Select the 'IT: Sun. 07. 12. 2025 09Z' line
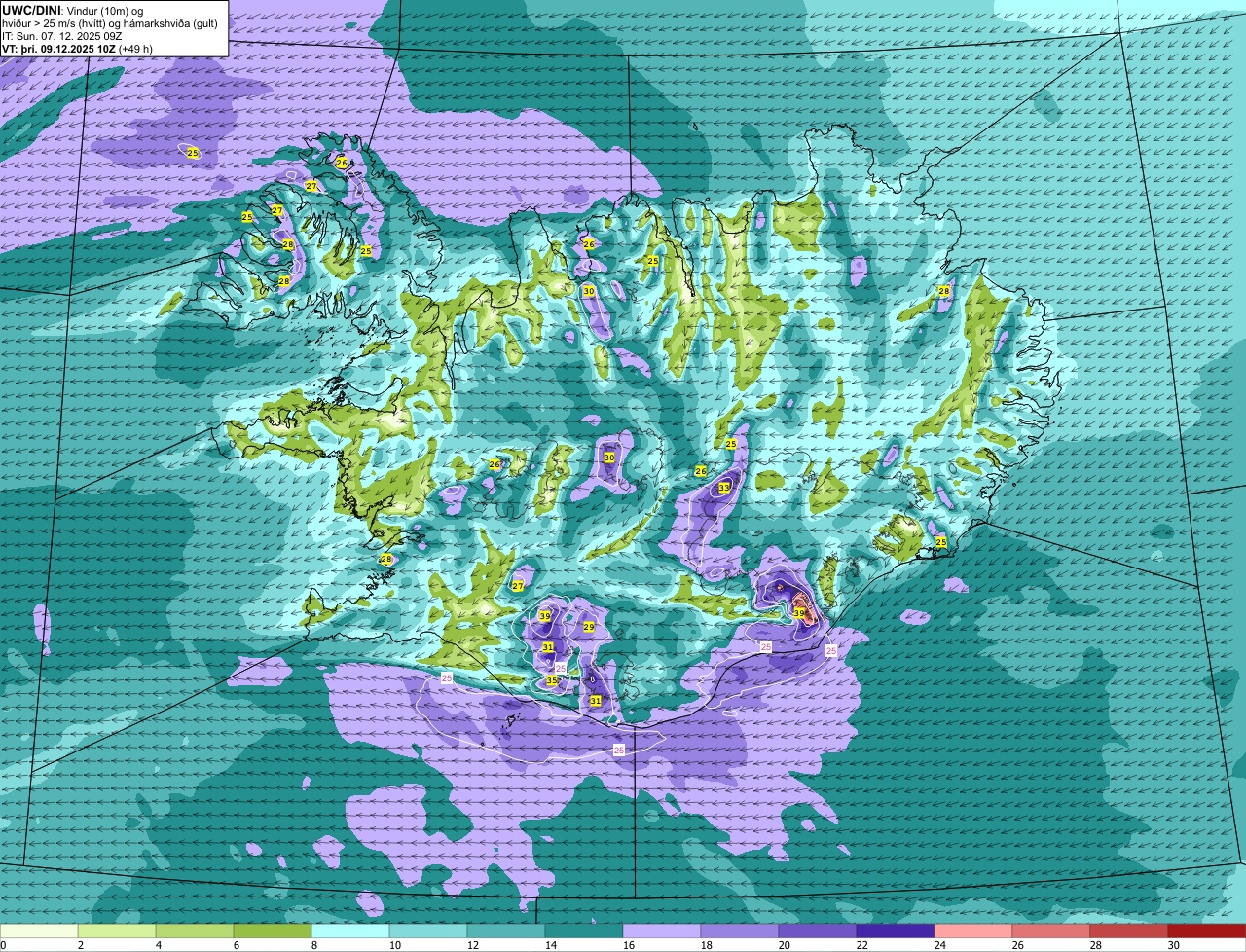 62,36
